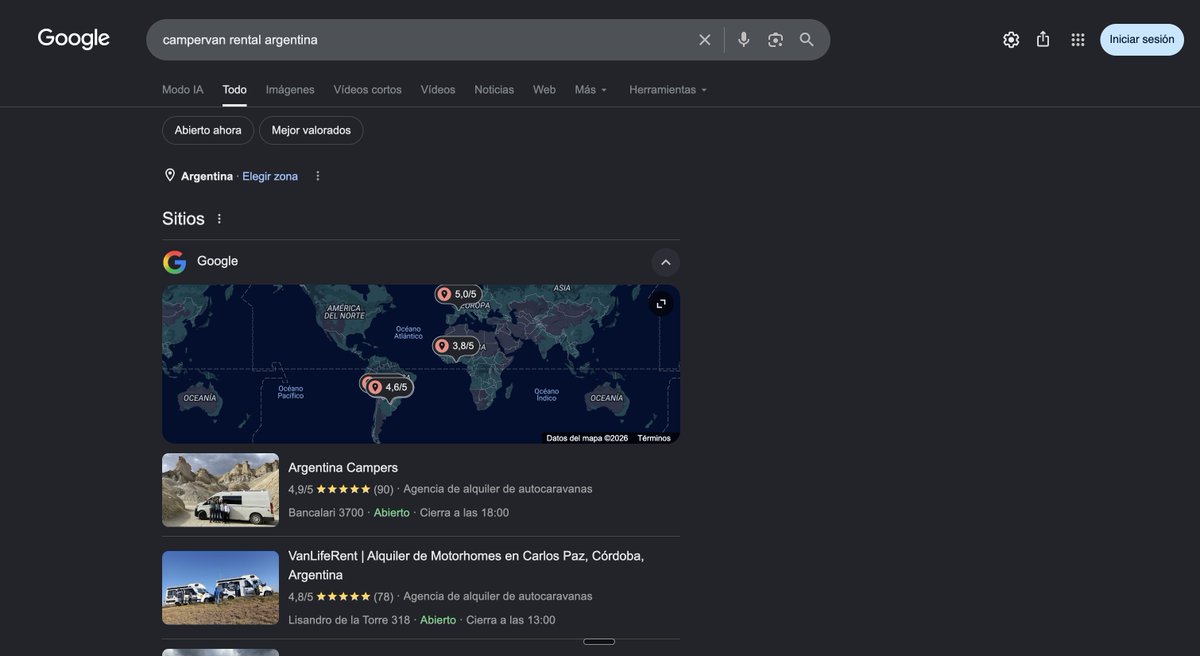The image size is (1200, 656).
Task: Click the (90) review count
Action: pos(383,489)
